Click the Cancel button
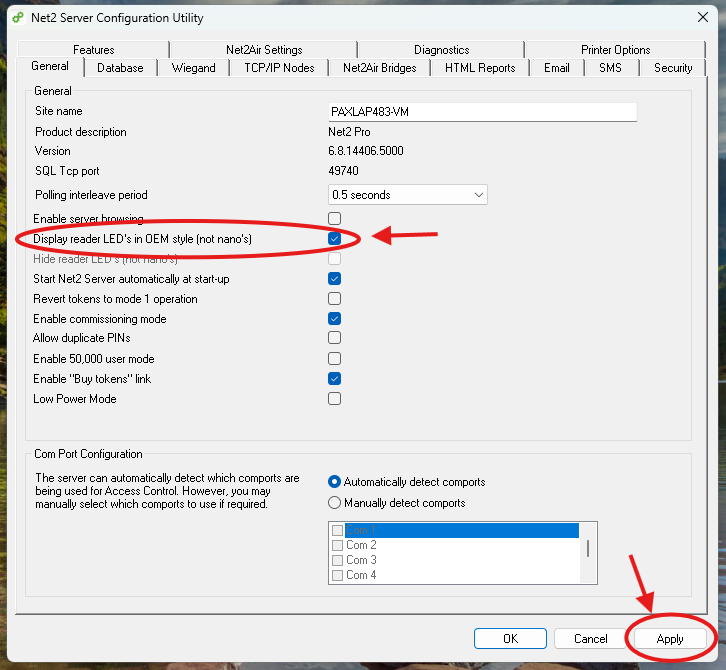Screen dimensions: 726x670 tap(590, 639)
